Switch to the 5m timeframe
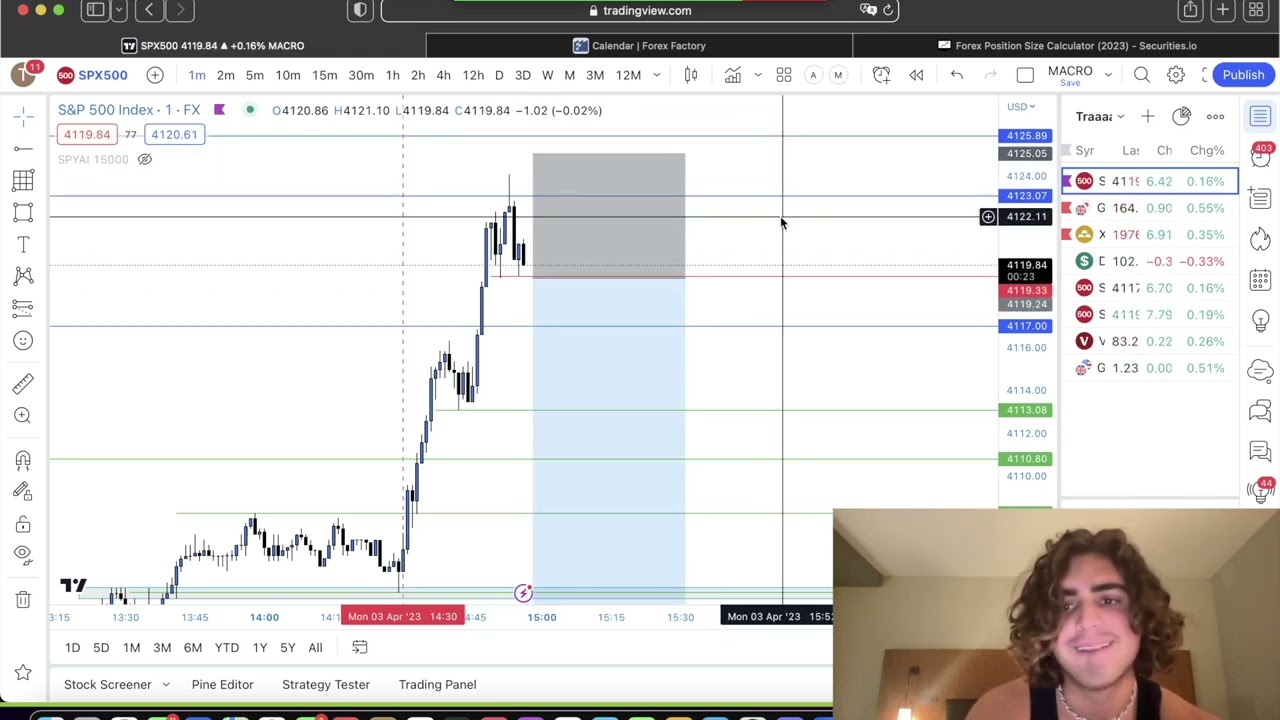 255,75
